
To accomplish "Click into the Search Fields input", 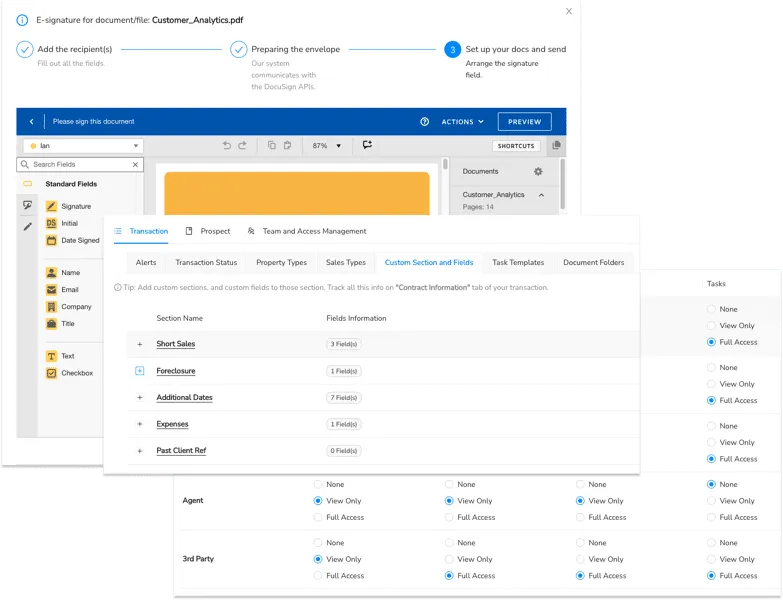I will pos(80,164).
